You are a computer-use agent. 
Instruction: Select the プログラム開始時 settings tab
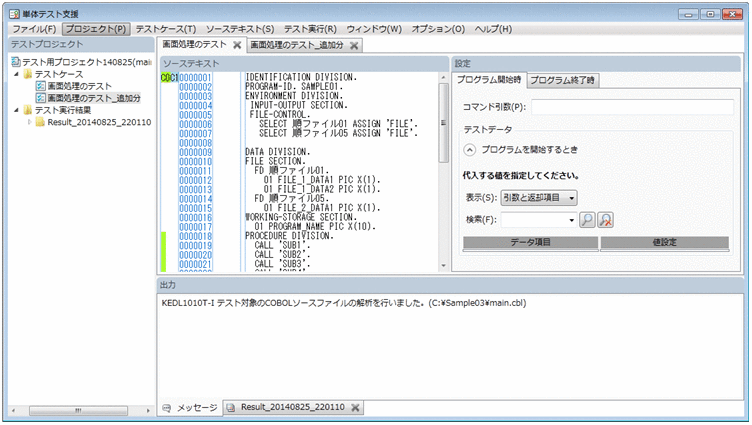click(489, 80)
